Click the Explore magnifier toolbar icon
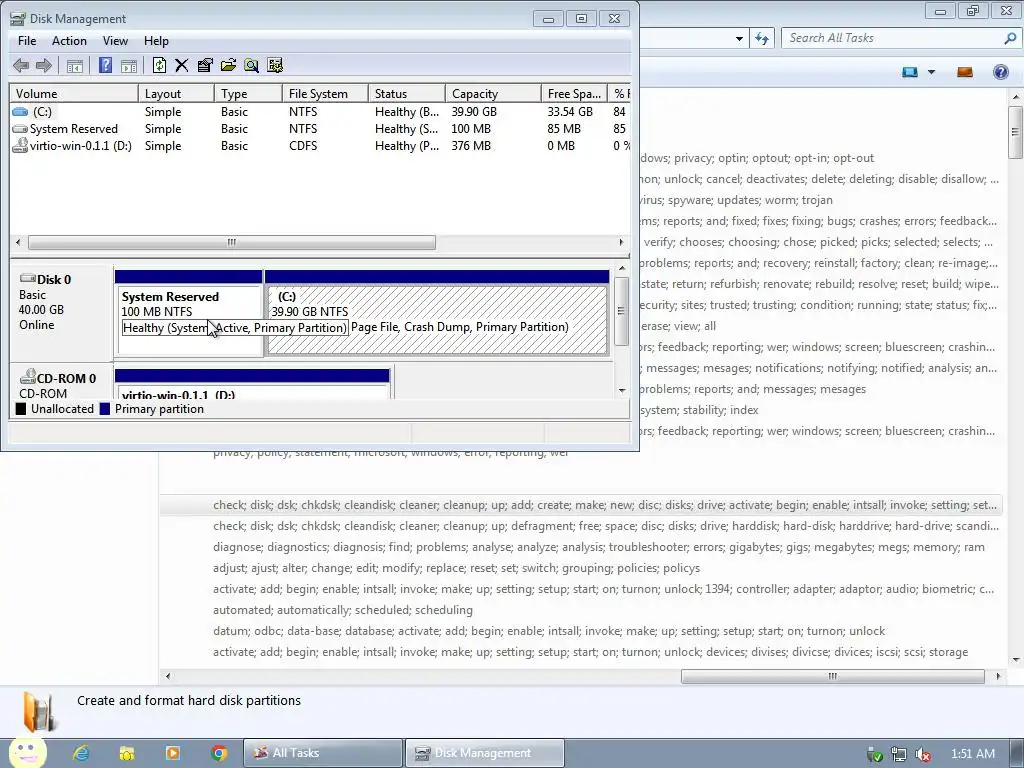1024x768 pixels. pyautogui.click(x=251, y=65)
